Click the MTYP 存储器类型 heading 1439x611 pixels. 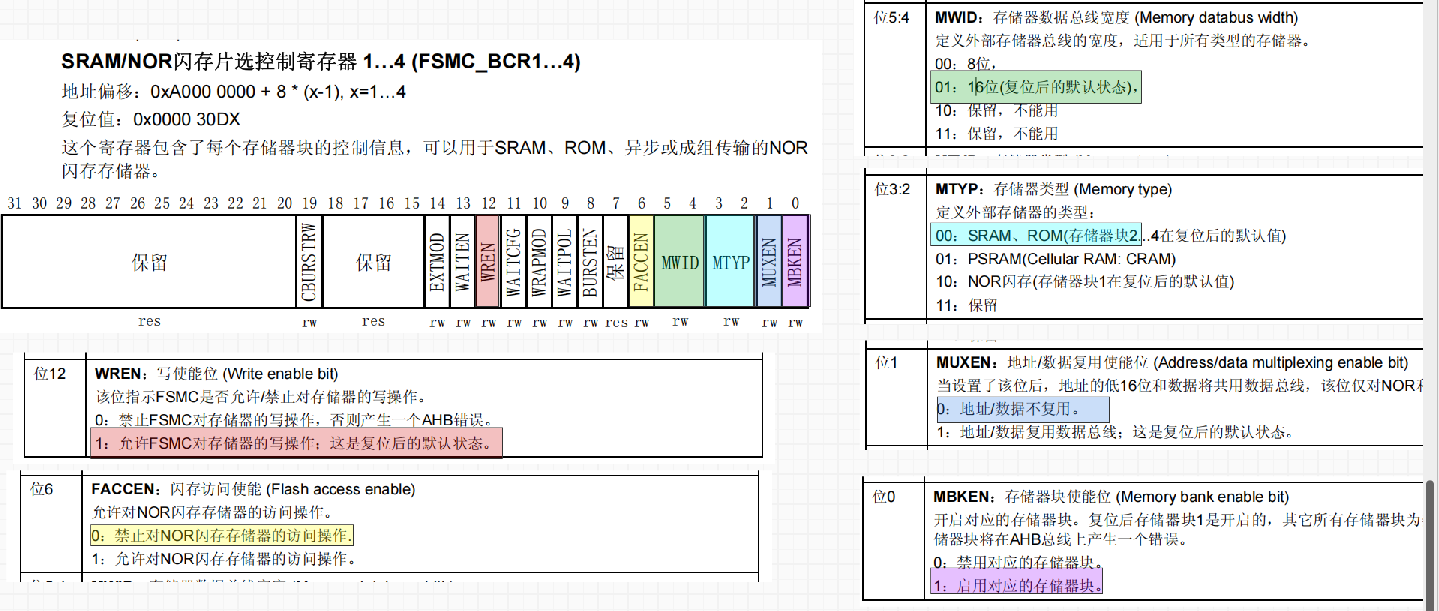click(x=1053, y=189)
